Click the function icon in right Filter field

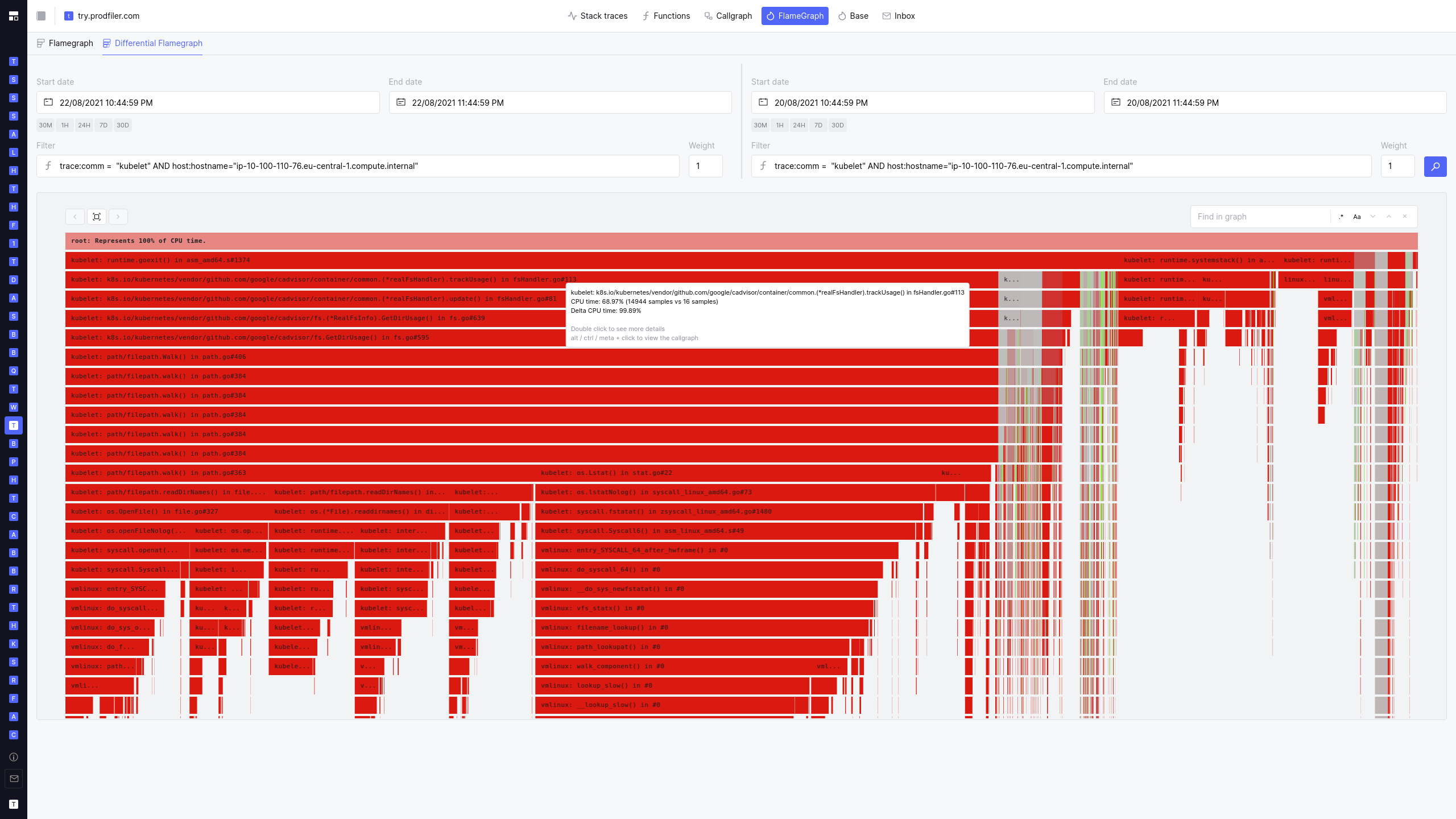[x=763, y=166]
